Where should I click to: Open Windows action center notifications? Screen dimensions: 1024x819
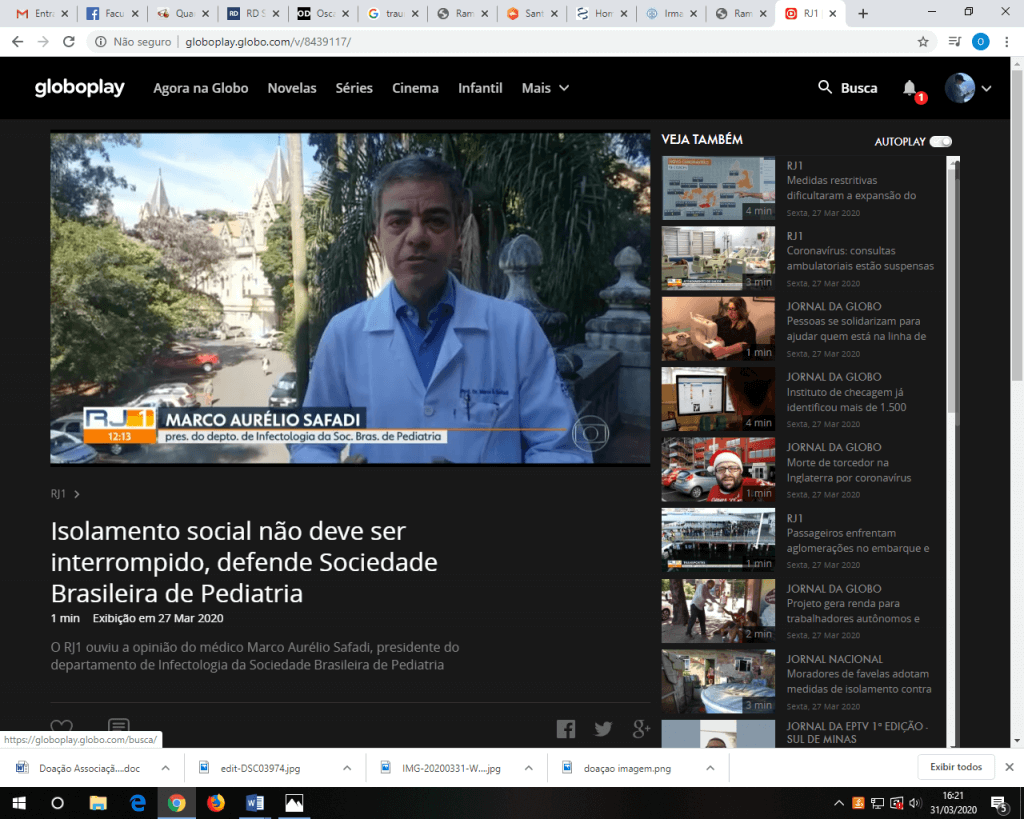coord(1000,803)
